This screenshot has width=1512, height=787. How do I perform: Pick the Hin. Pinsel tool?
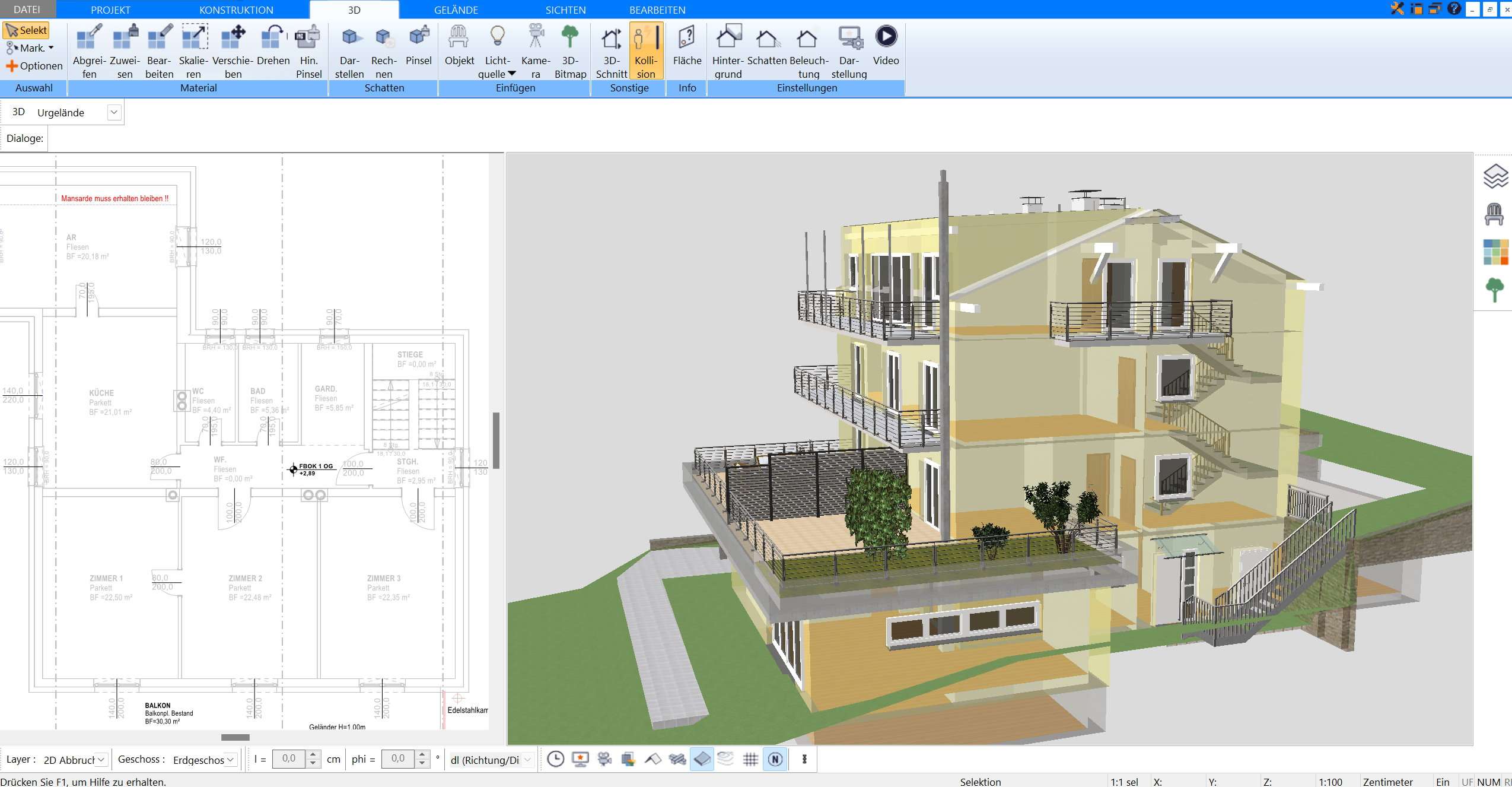point(308,51)
